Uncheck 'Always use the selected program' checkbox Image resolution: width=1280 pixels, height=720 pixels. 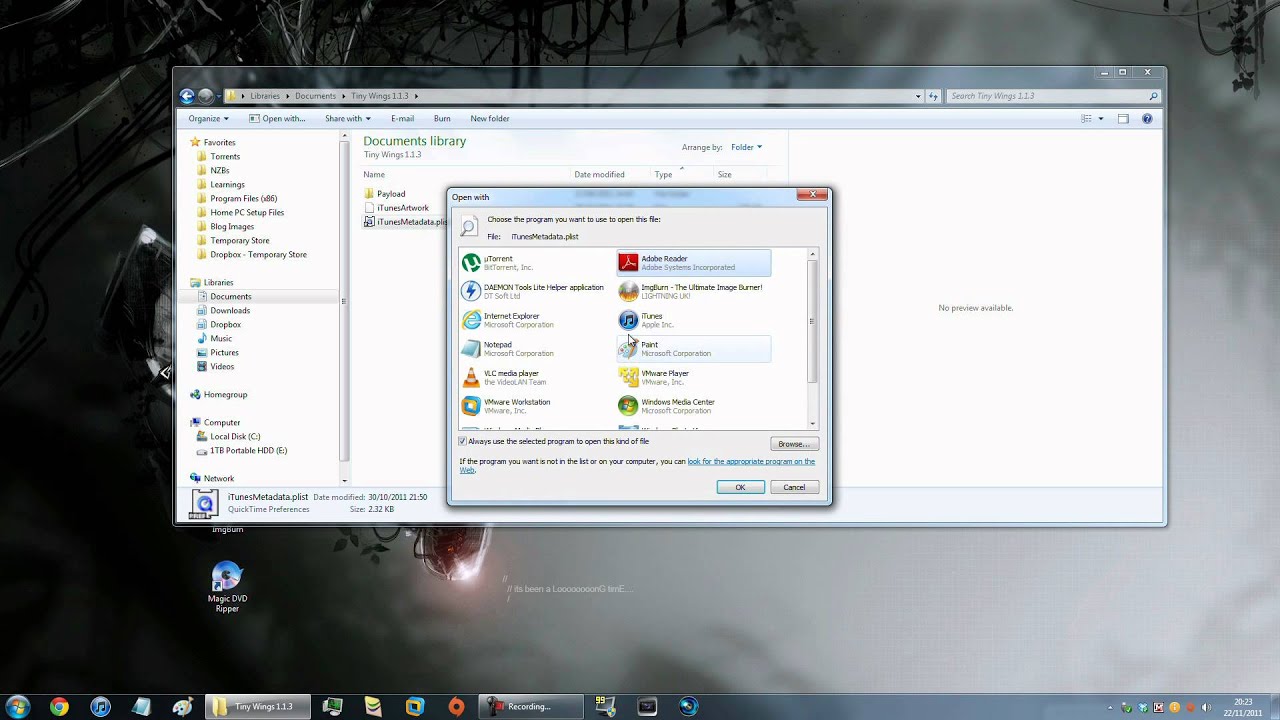point(463,441)
